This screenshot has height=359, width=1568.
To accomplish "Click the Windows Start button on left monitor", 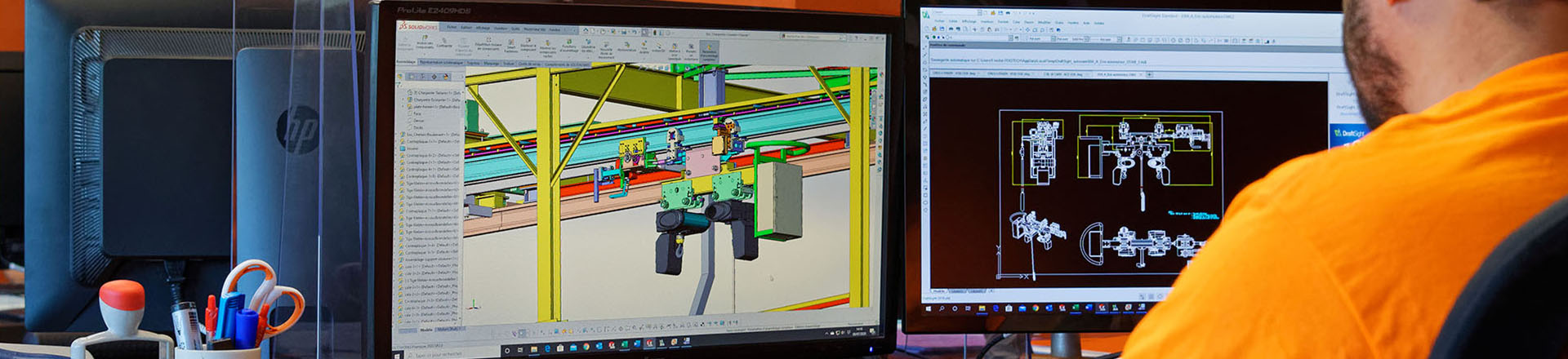I will click(397, 356).
